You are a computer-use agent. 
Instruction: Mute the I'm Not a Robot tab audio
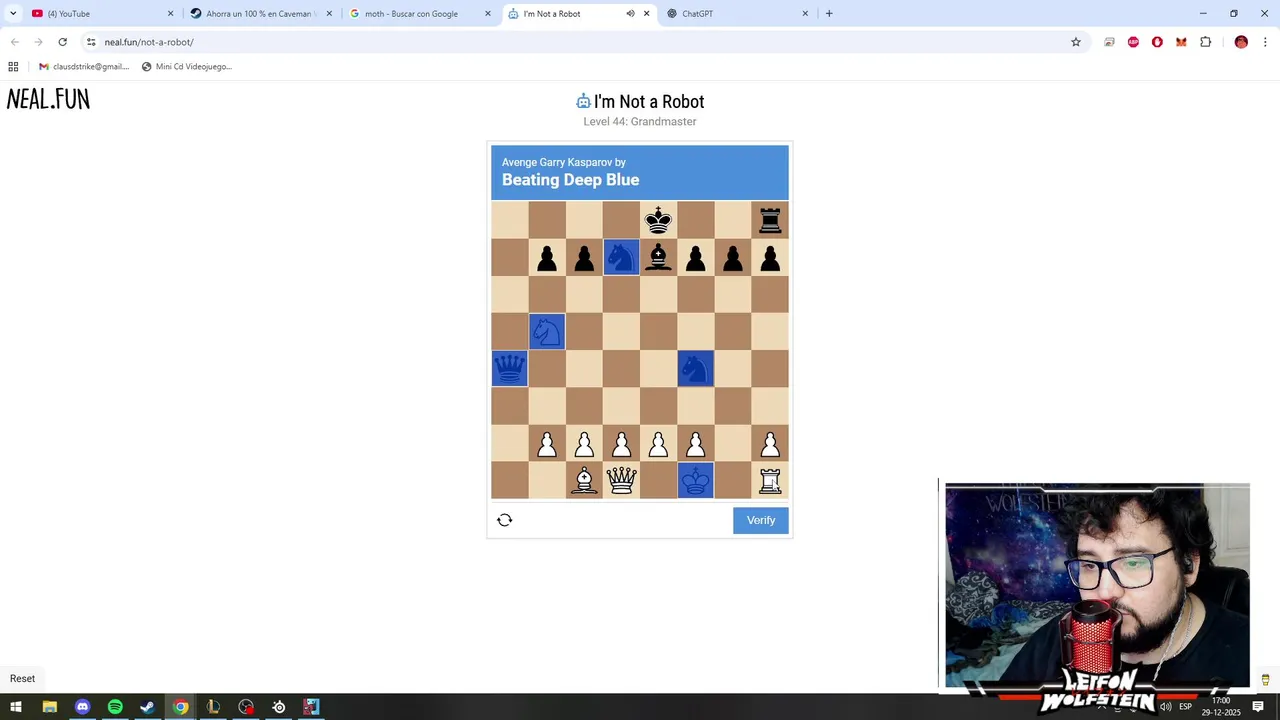[x=630, y=14]
